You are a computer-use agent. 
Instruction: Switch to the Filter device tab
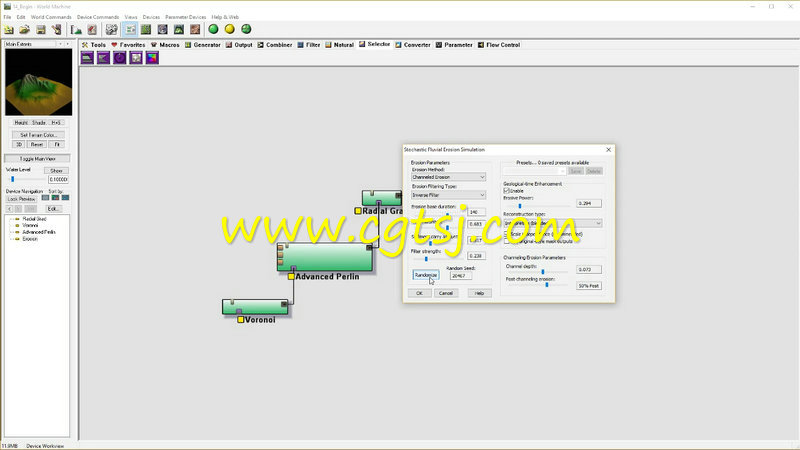tap(309, 45)
